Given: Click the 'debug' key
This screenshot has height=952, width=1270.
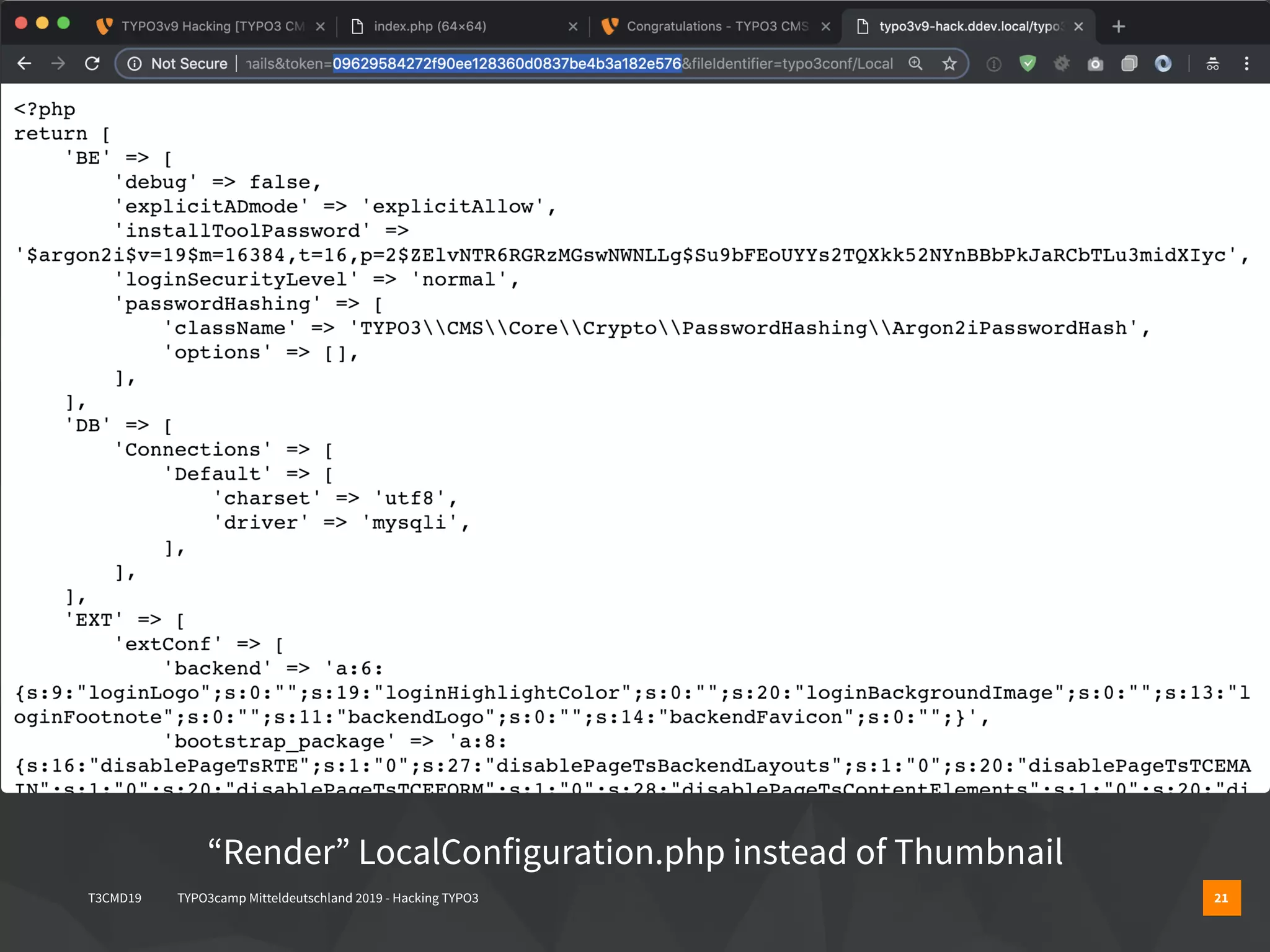Looking at the screenshot, I should (156, 182).
